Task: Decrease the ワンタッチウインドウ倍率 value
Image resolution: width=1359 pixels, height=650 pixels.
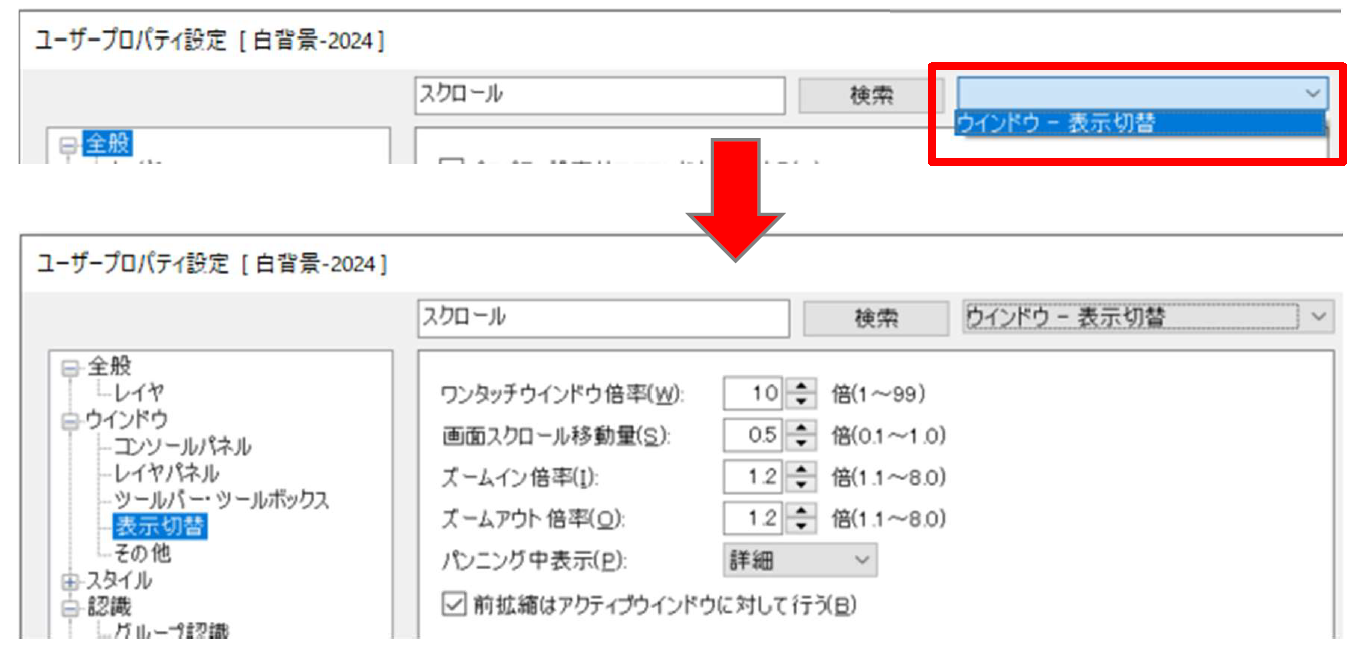Action: pos(801,402)
